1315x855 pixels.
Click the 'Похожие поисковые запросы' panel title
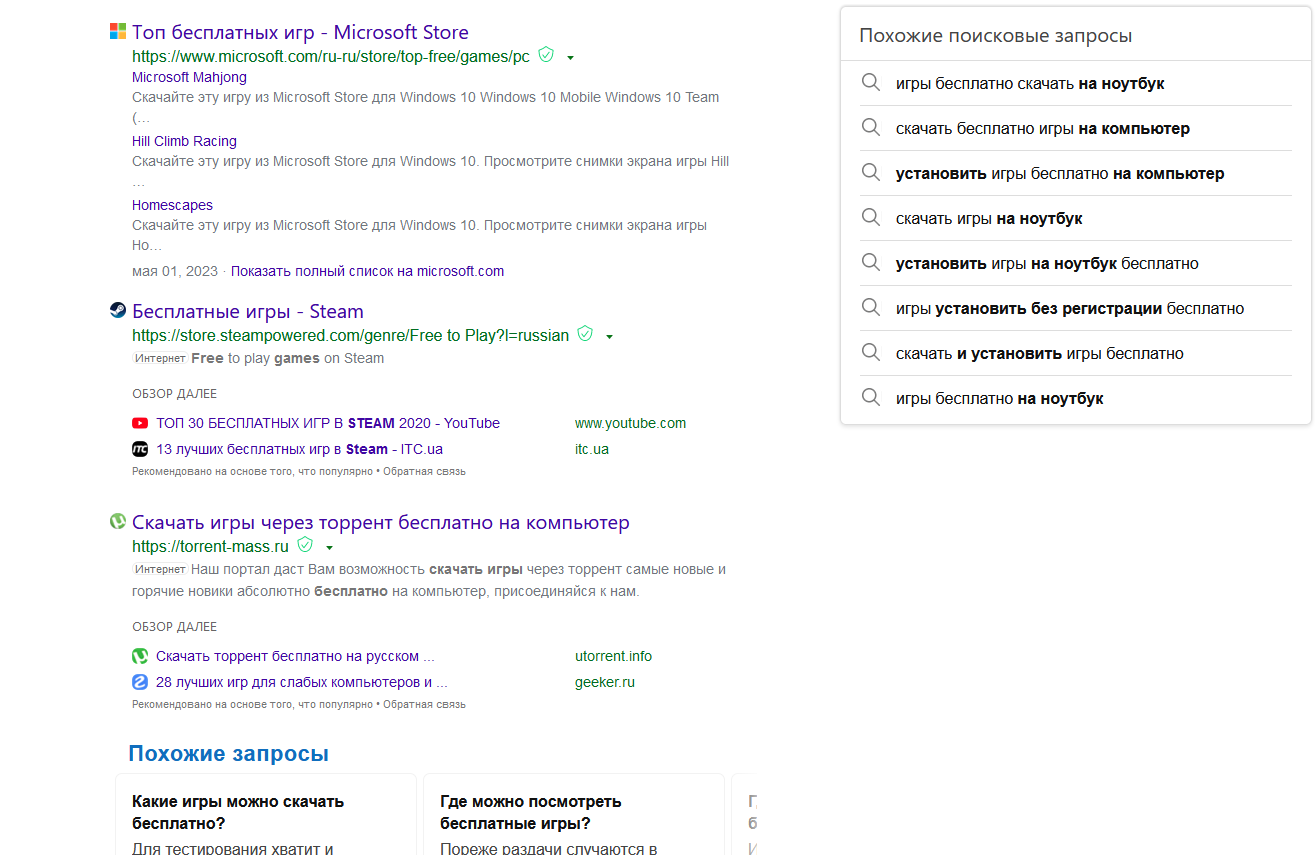(995, 36)
